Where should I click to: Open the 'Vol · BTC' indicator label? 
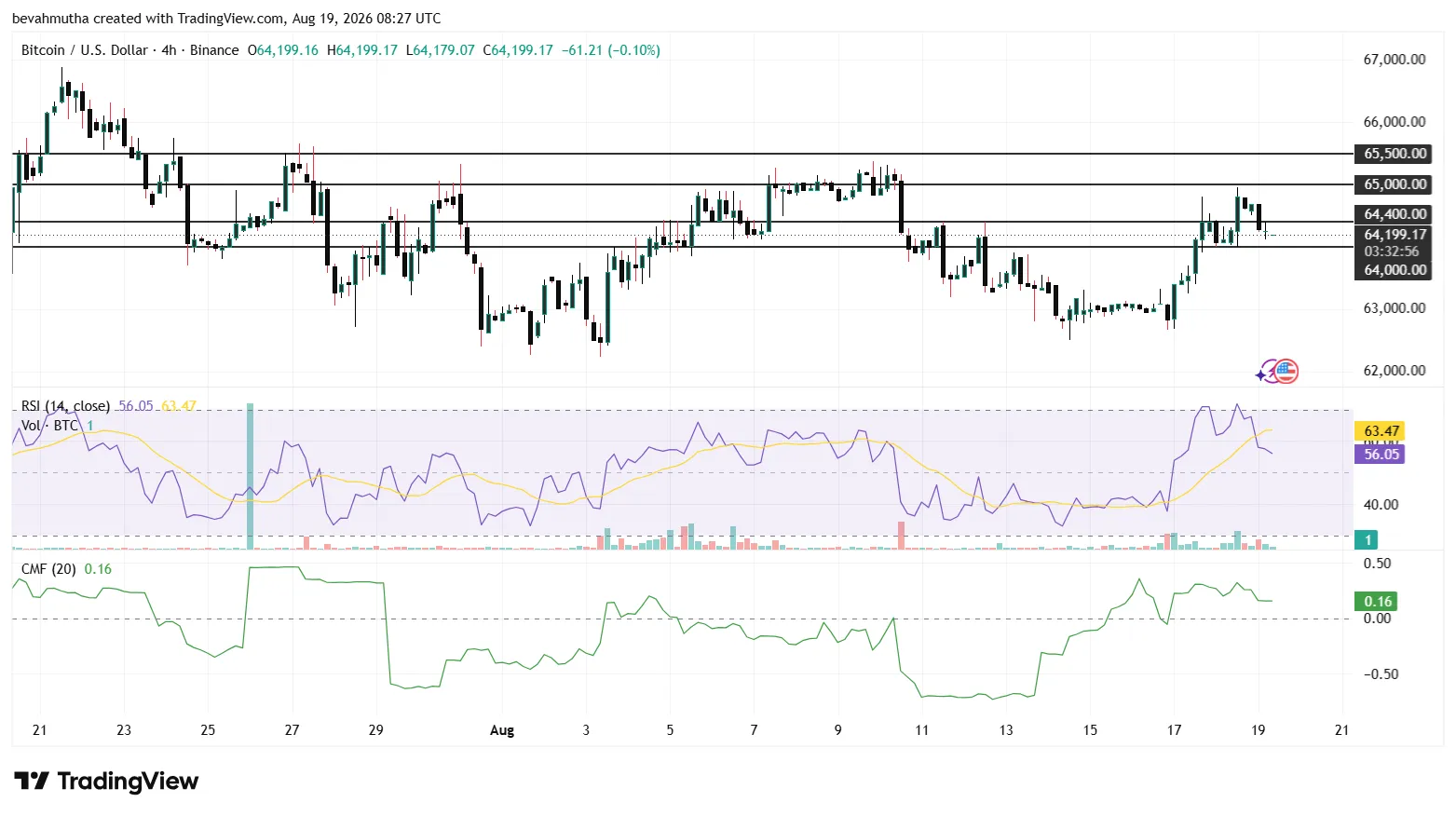point(50,426)
